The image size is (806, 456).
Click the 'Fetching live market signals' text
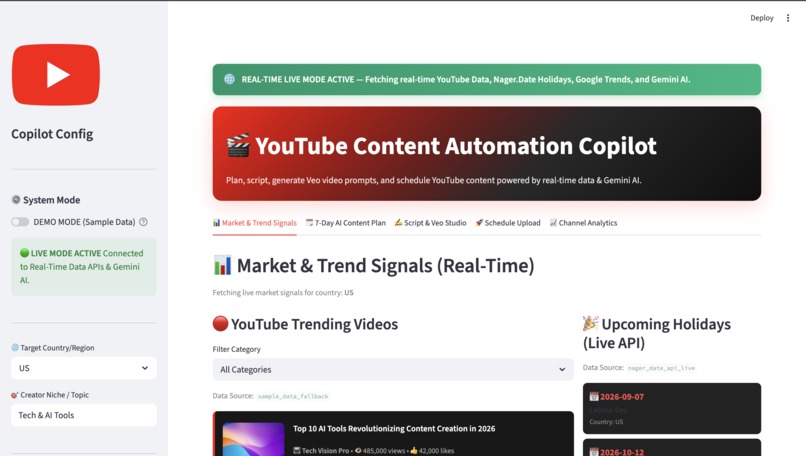[283, 293]
